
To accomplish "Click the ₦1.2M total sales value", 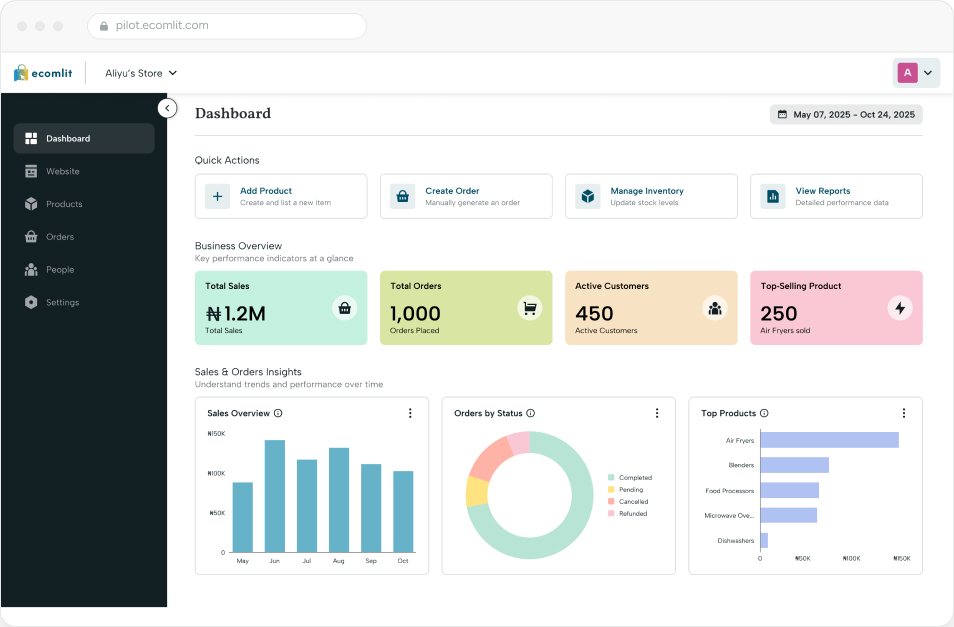I will (235, 314).
